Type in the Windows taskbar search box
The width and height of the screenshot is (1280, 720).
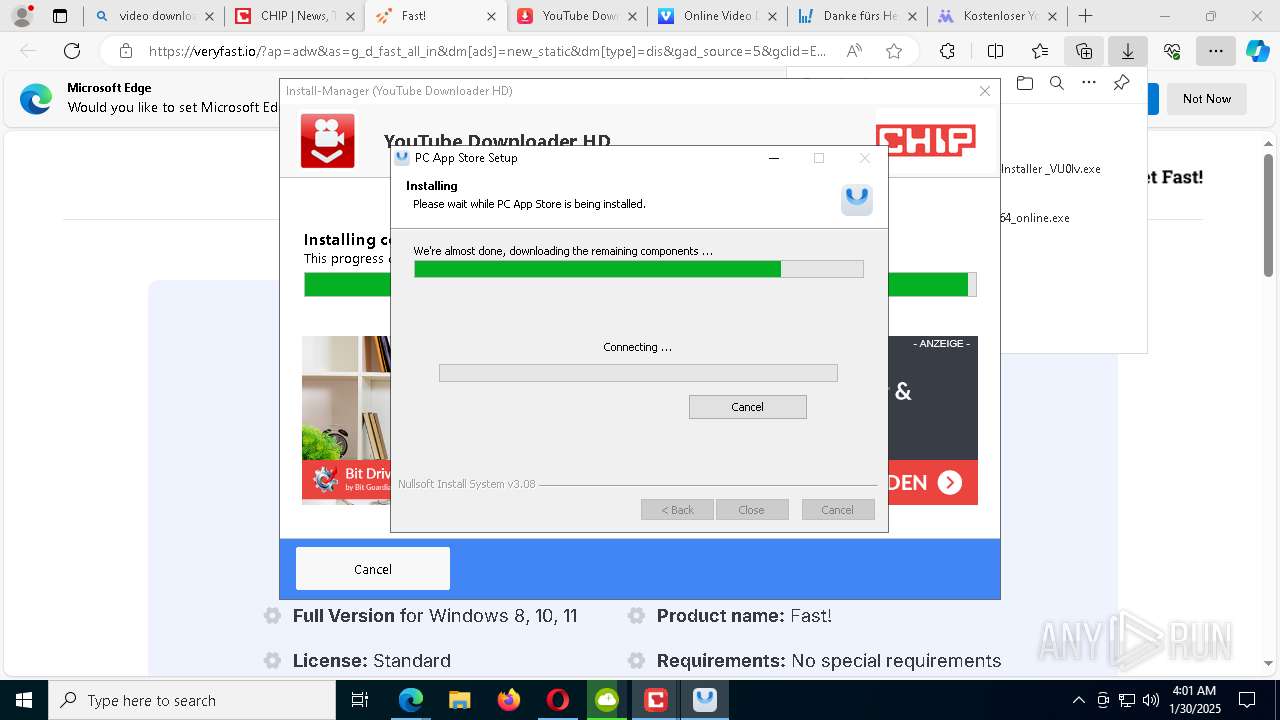tap(192, 700)
